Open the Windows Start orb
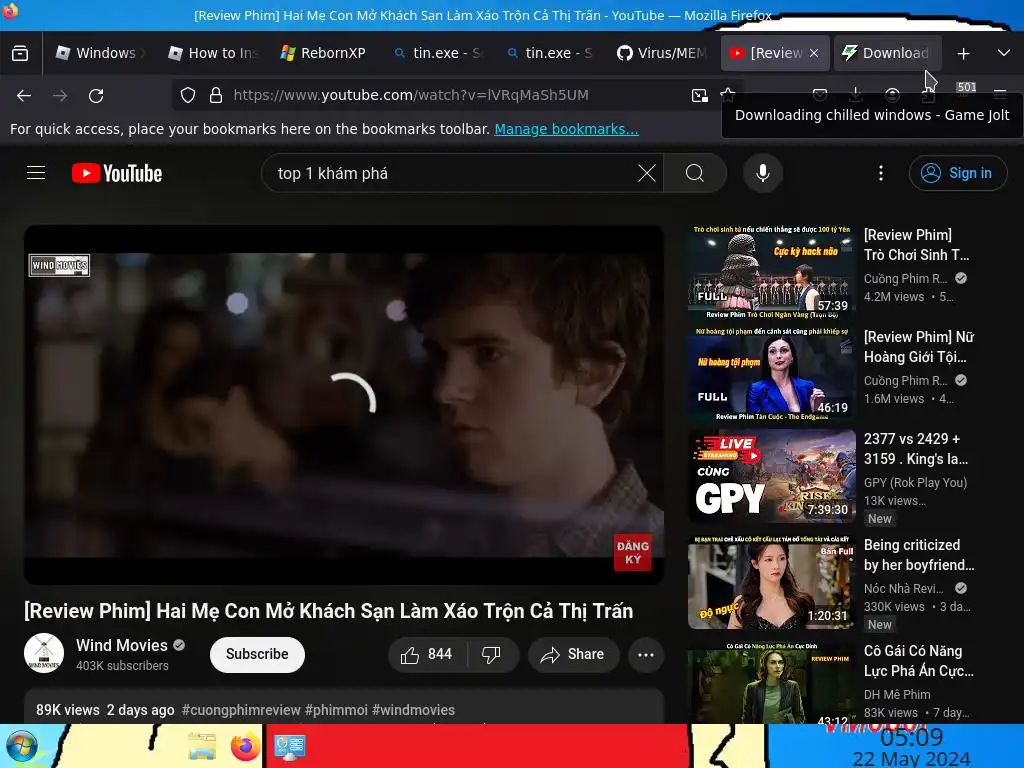1024x768 pixels. click(x=21, y=746)
